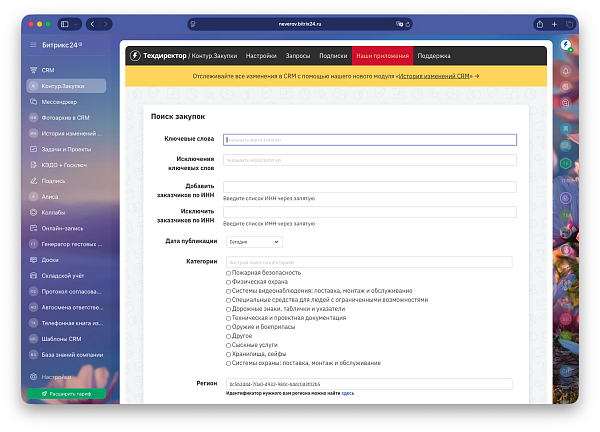Open the Подписки tab
The width and height of the screenshot is (600, 432).
click(333, 56)
